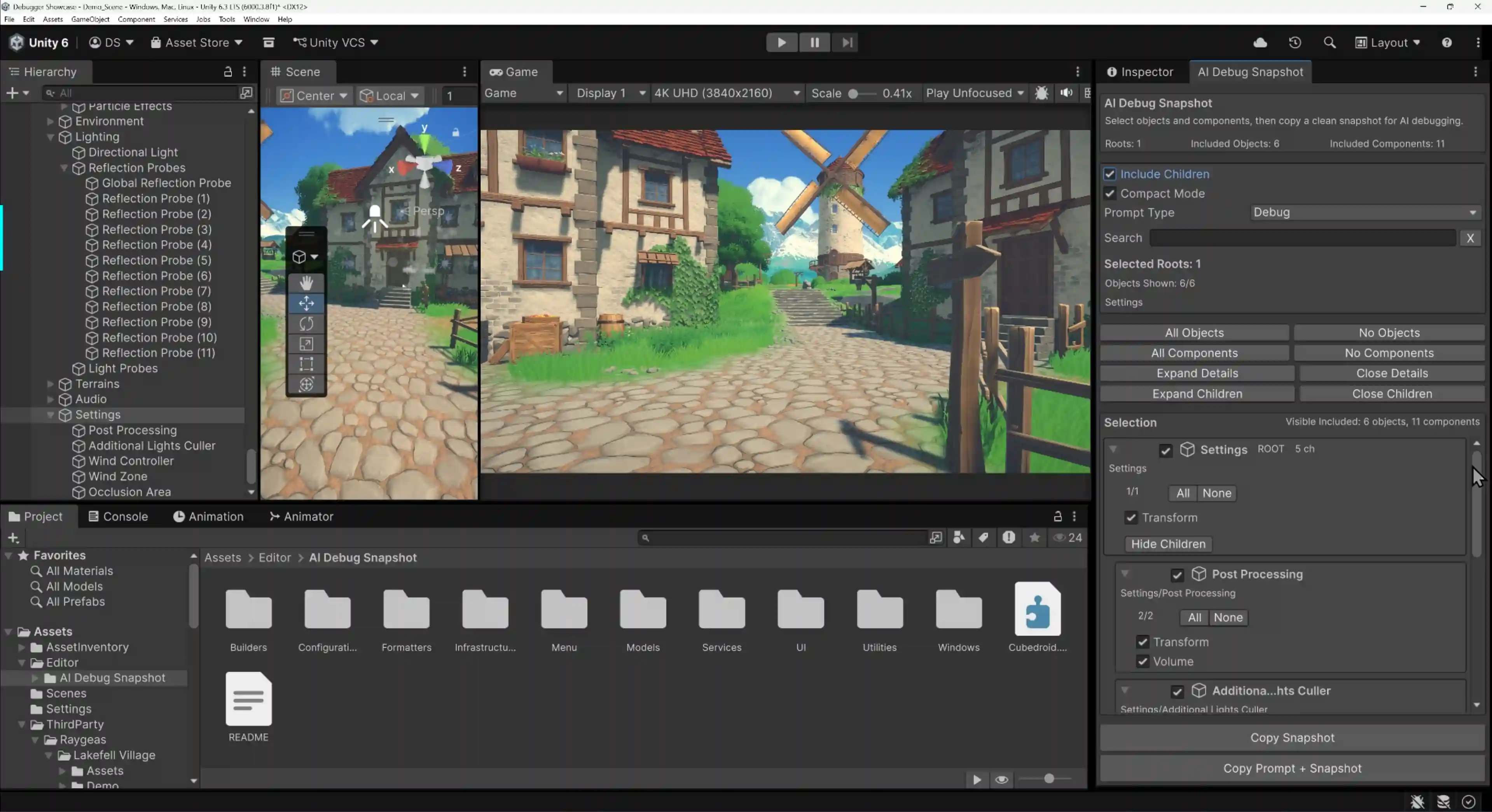Screen dimensions: 1492x812
Task: Mute audio in the Game view toolbar
Action: click(1066, 93)
